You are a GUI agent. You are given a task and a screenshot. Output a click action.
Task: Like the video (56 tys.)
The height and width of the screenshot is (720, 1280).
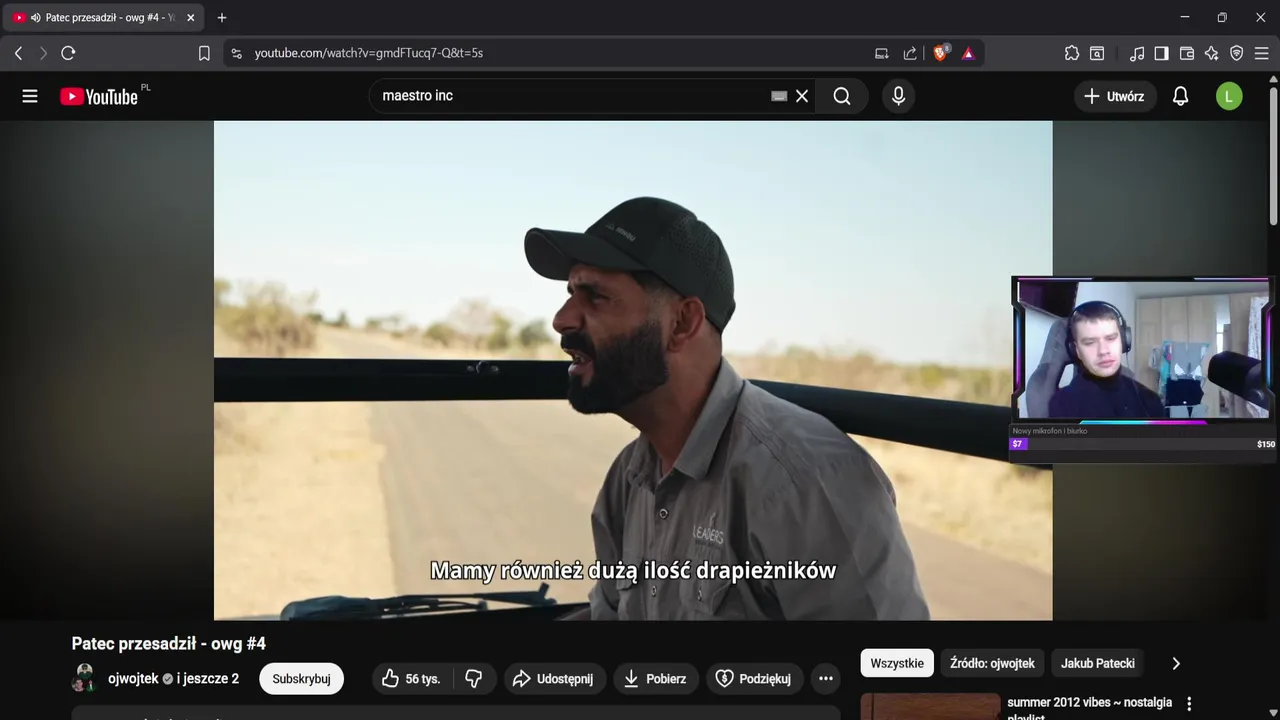click(411, 679)
